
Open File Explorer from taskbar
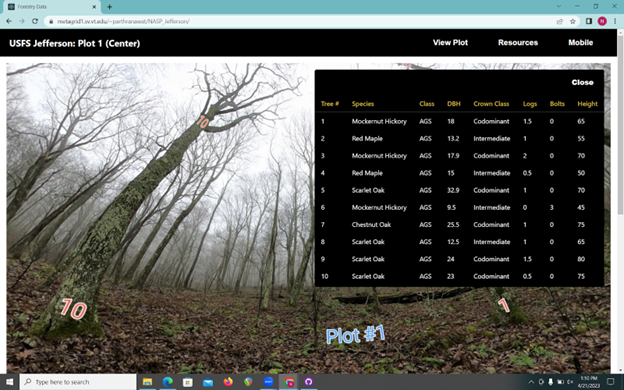click(147, 382)
